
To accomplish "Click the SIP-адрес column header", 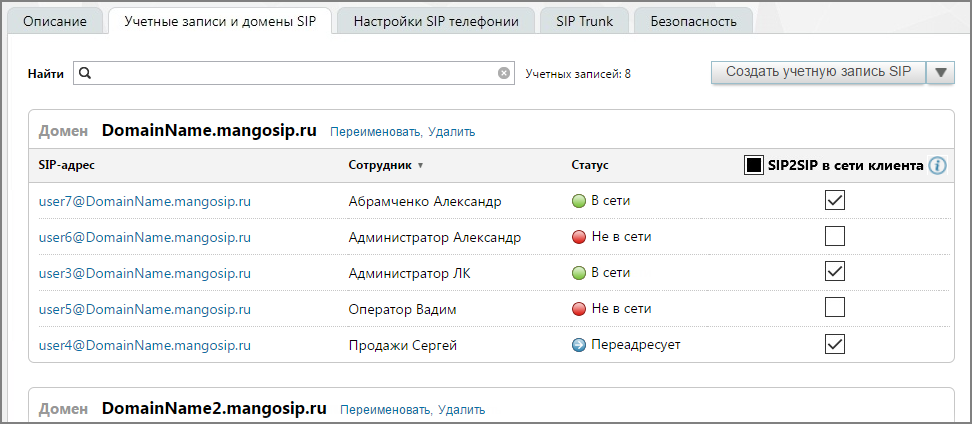I will [x=66, y=166].
